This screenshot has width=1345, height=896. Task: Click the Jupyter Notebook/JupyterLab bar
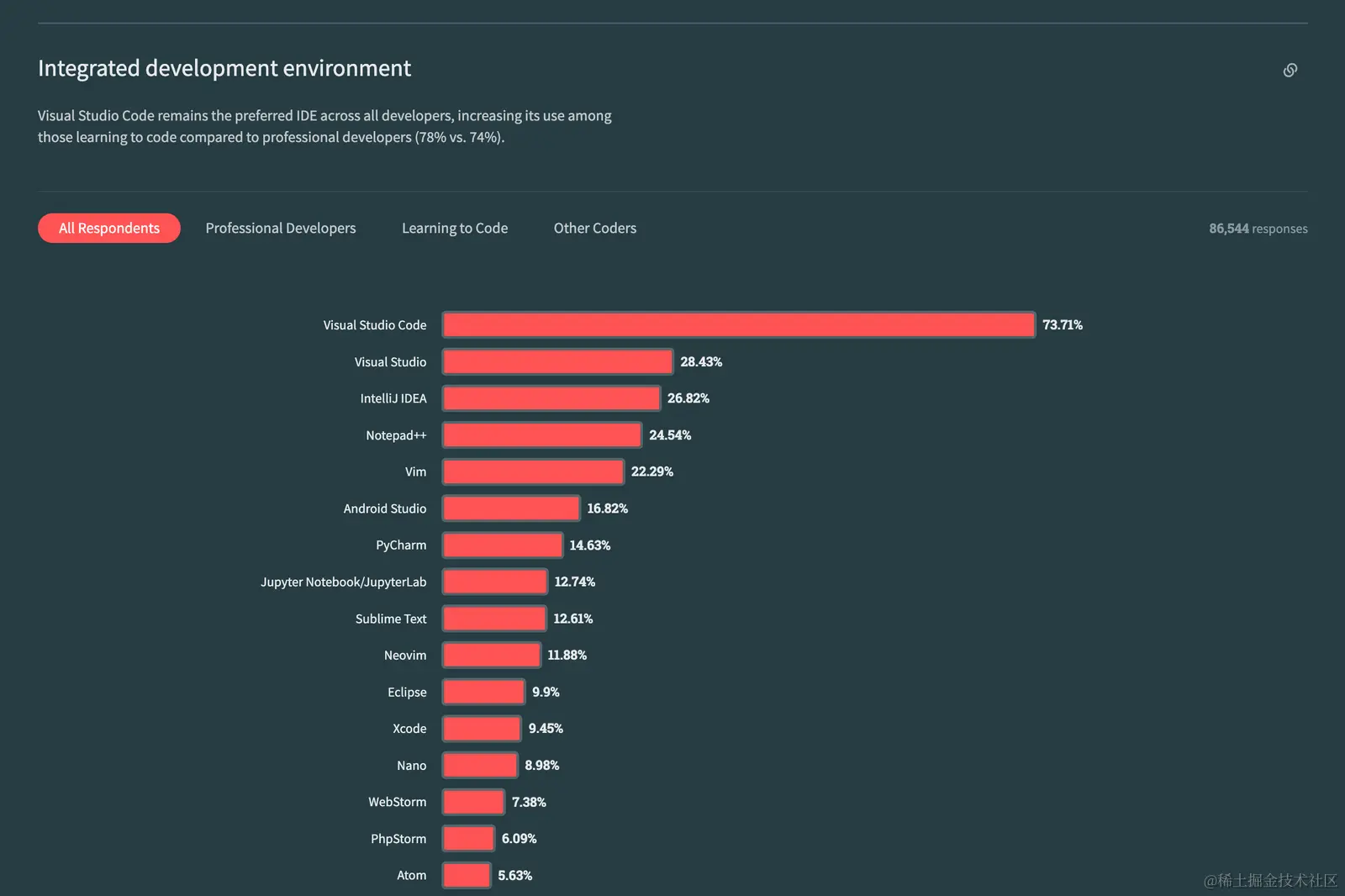coord(495,582)
